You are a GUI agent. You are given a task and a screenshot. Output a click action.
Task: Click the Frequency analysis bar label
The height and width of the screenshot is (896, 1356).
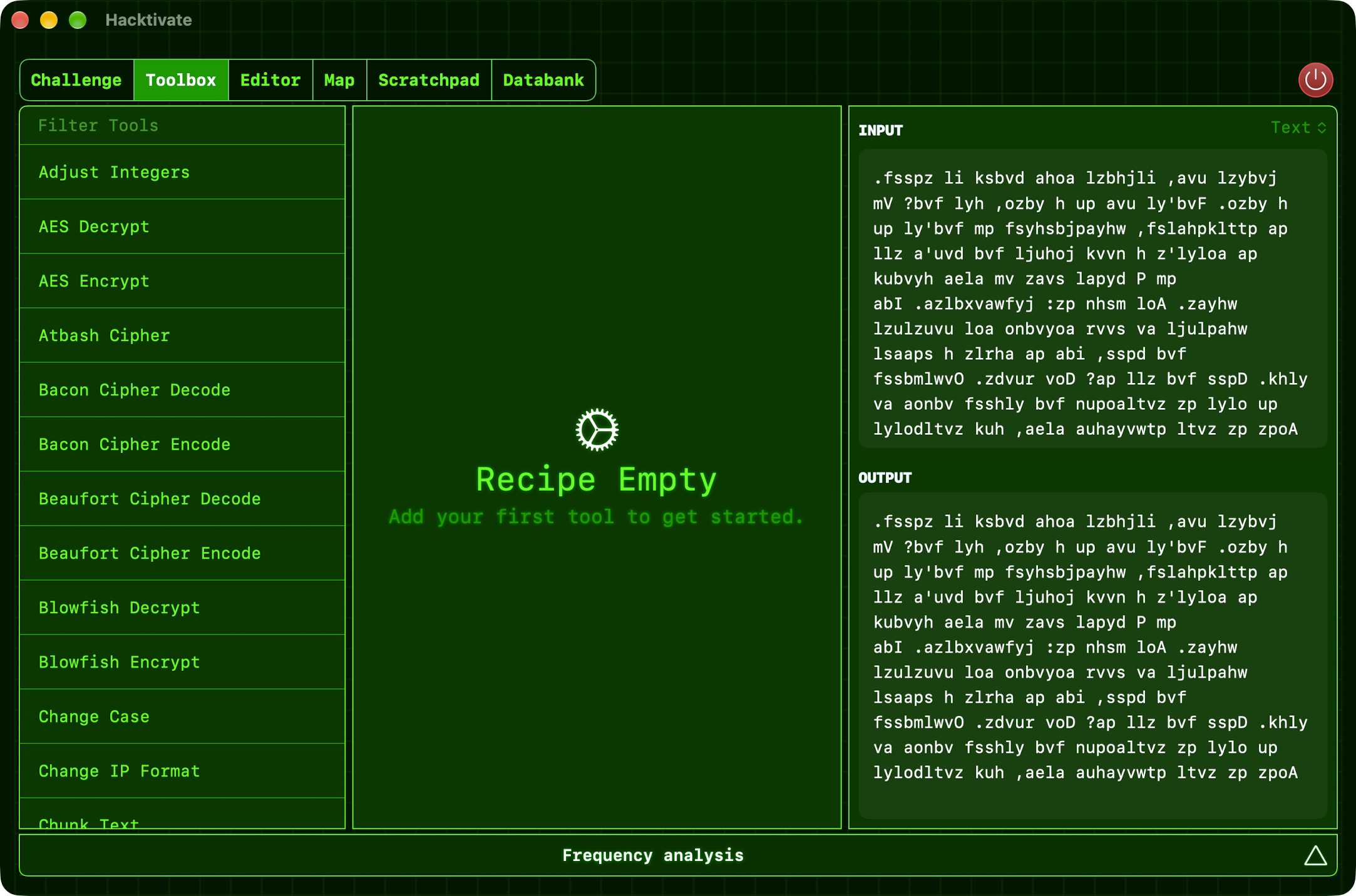[x=652, y=855]
